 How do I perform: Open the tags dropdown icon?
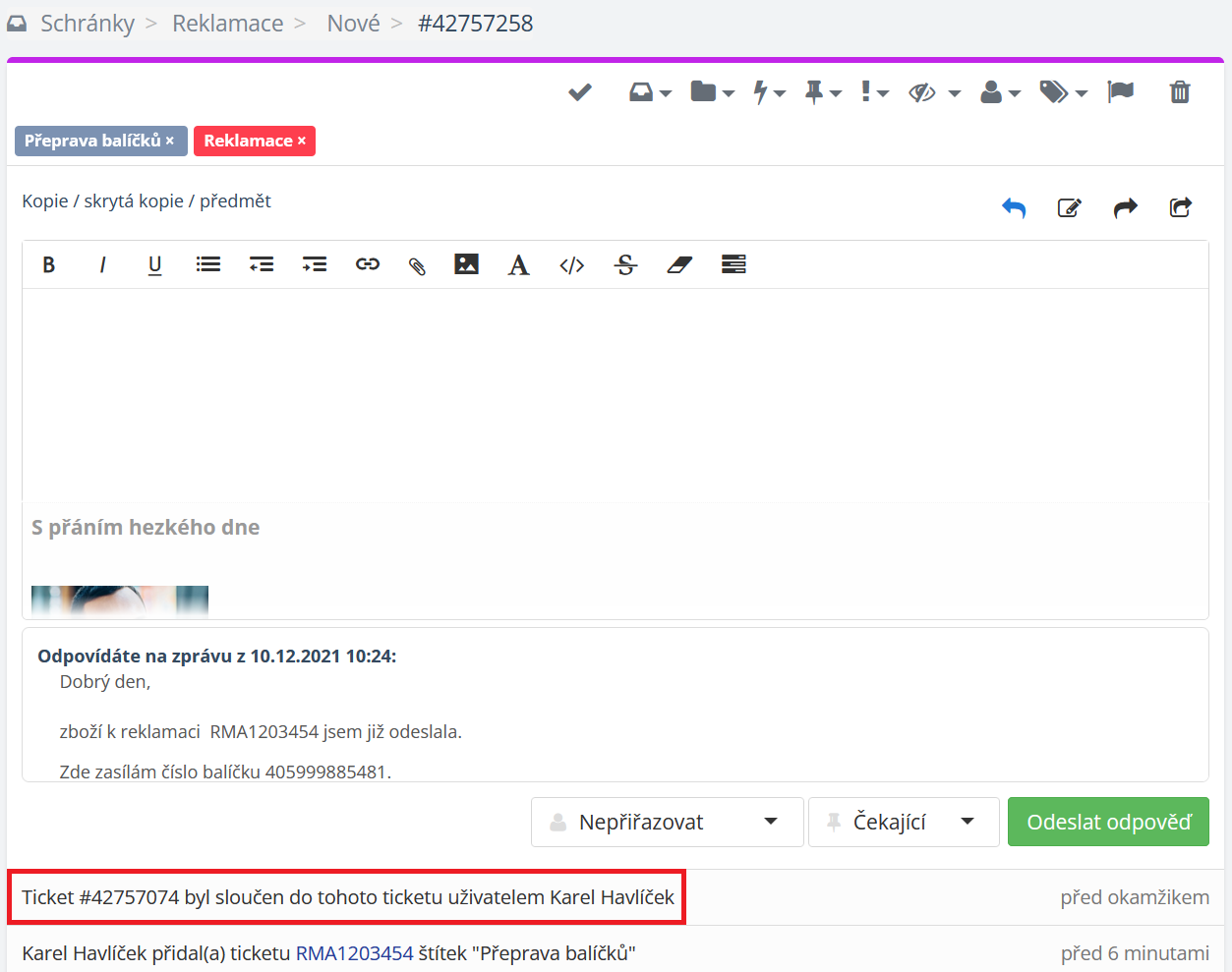(1063, 92)
